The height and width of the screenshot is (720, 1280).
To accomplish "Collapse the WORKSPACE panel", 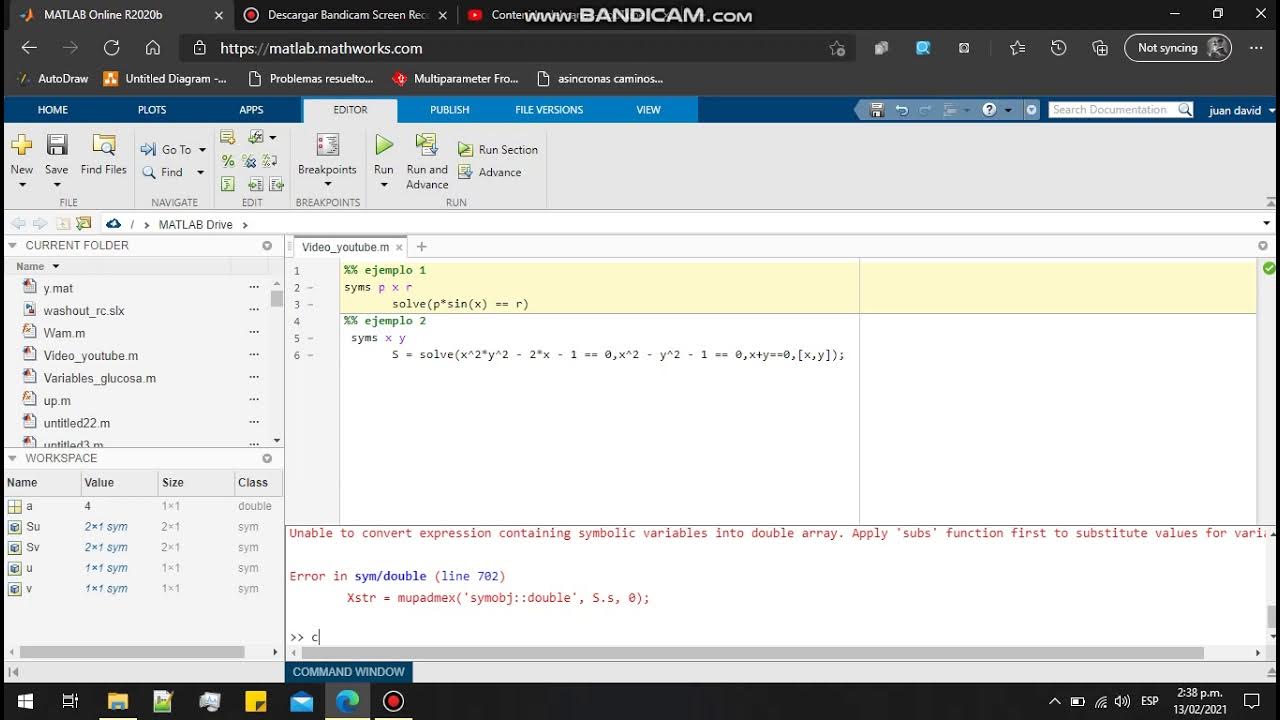I will coord(13,458).
